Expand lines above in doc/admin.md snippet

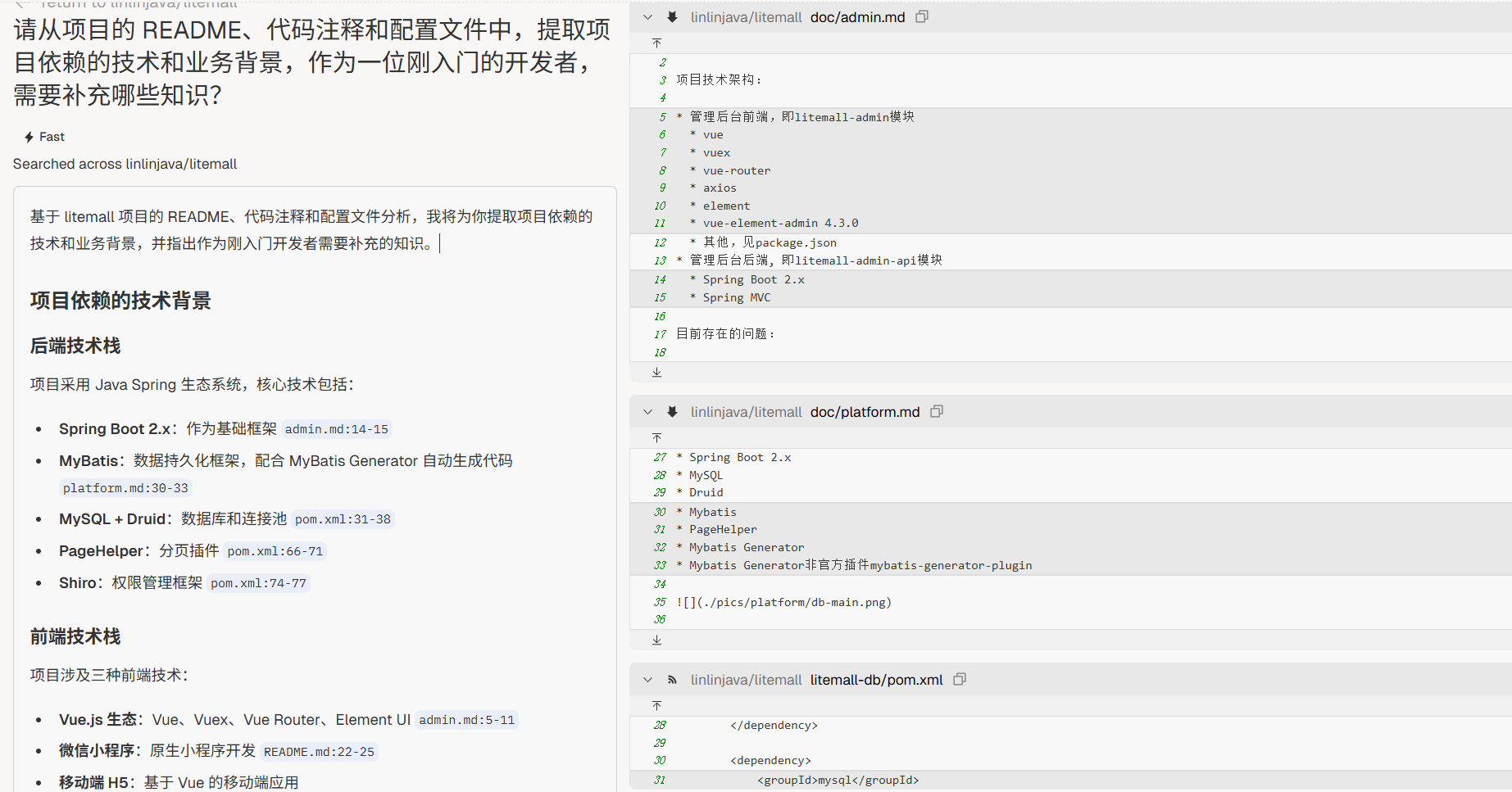656,43
